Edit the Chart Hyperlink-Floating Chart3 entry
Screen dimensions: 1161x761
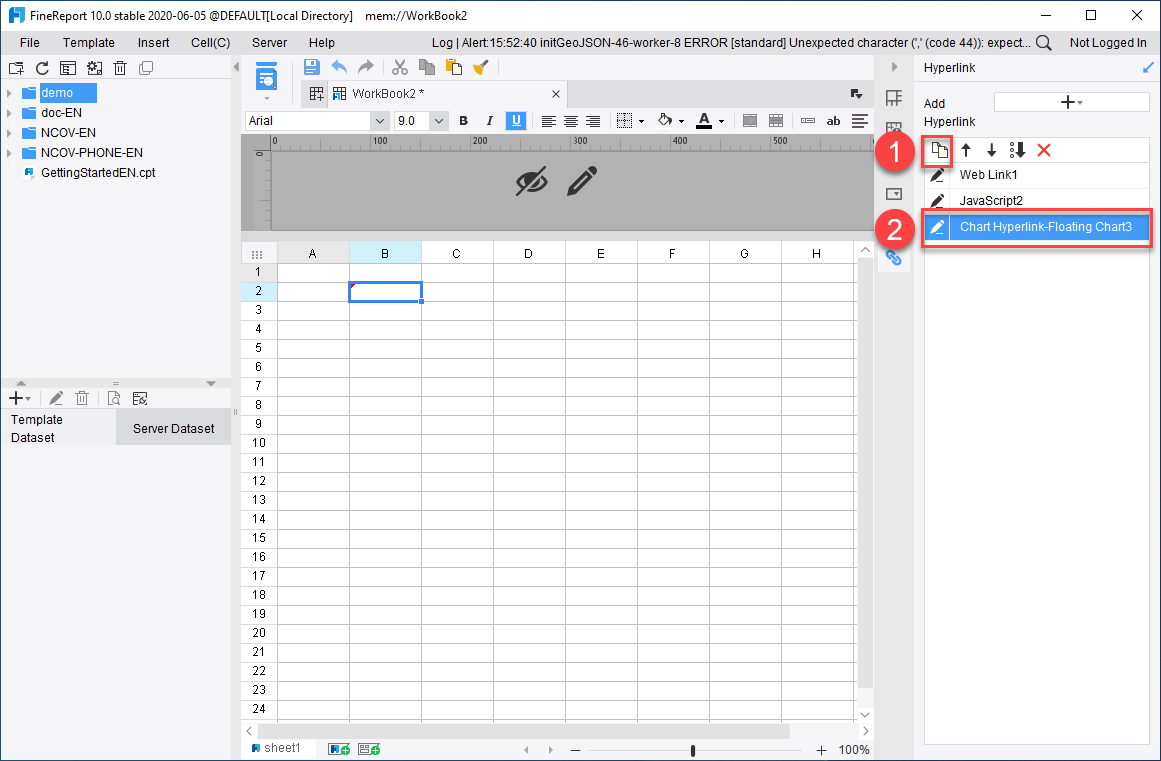[x=939, y=227]
